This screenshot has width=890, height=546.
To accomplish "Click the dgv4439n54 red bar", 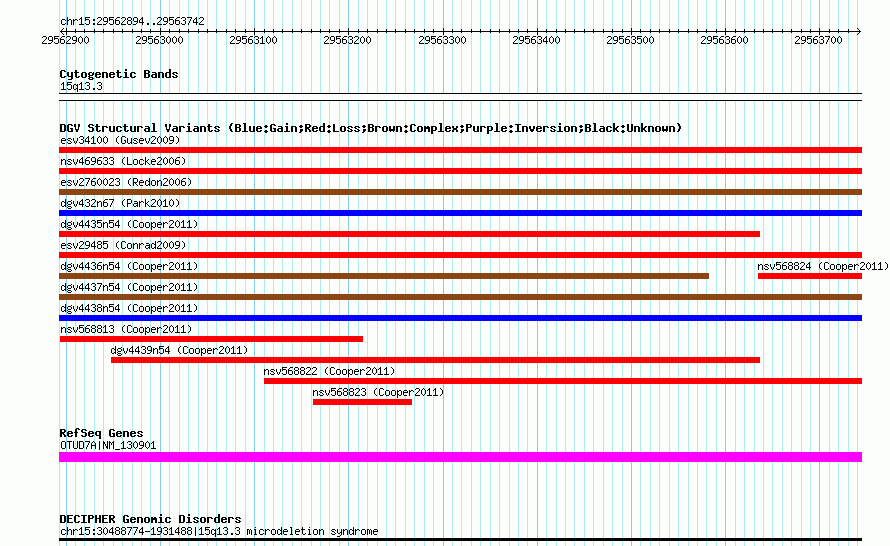I will [x=435, y=360].
